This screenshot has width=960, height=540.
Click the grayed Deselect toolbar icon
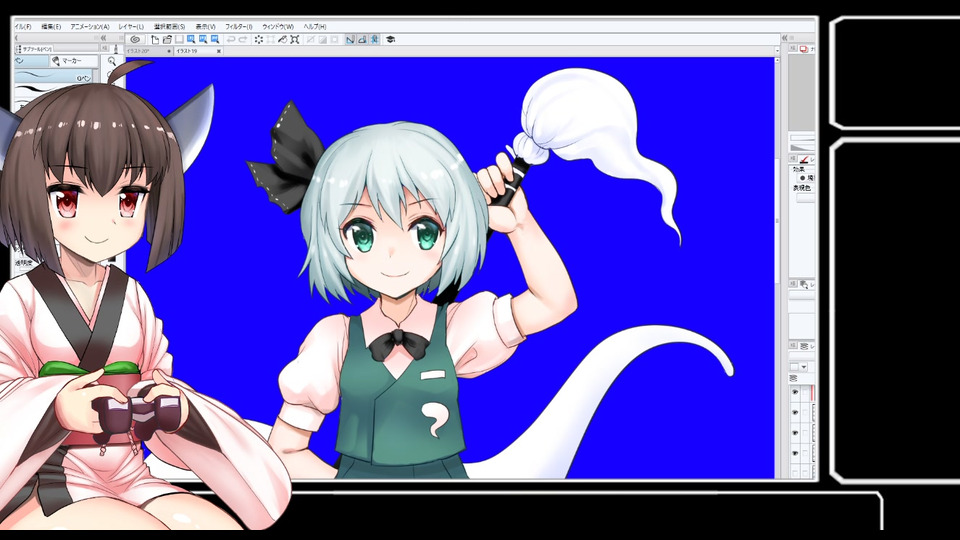[310, 39]
